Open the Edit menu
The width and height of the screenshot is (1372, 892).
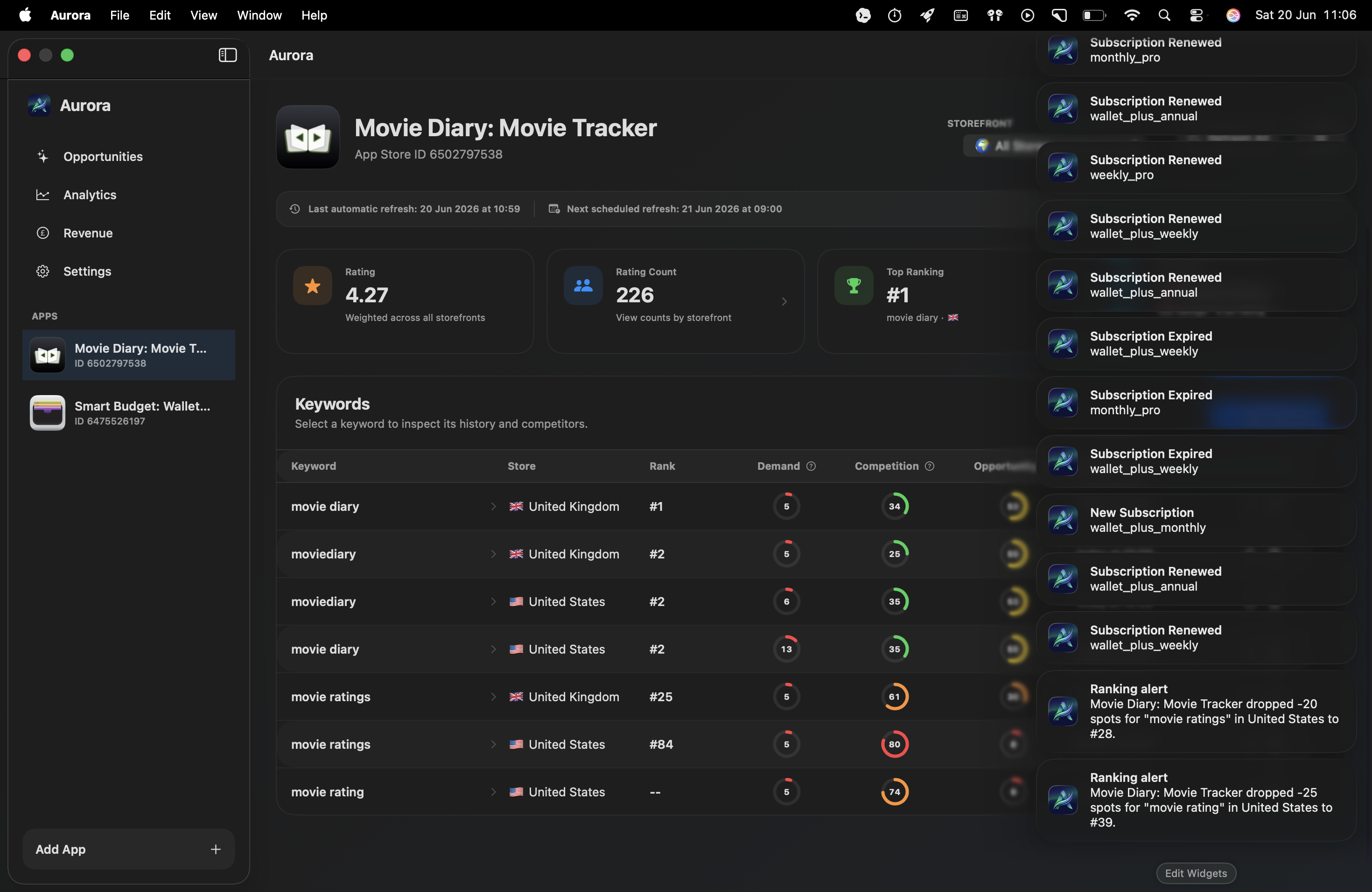click(x=160, y=15)
